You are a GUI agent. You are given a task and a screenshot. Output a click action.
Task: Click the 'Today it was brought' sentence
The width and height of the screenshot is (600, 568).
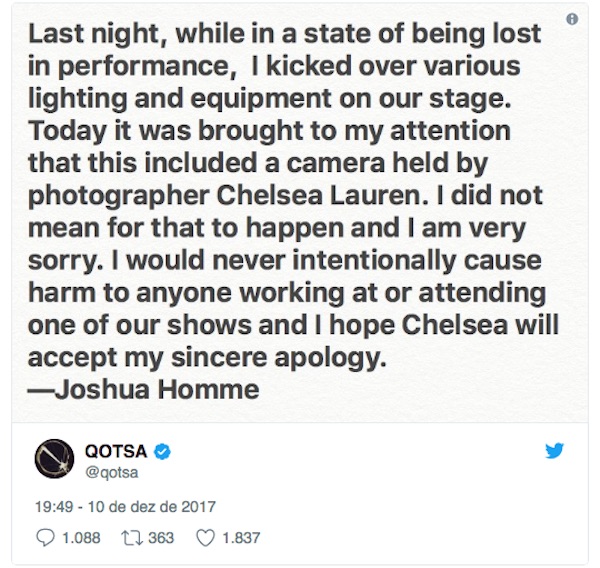166,131
